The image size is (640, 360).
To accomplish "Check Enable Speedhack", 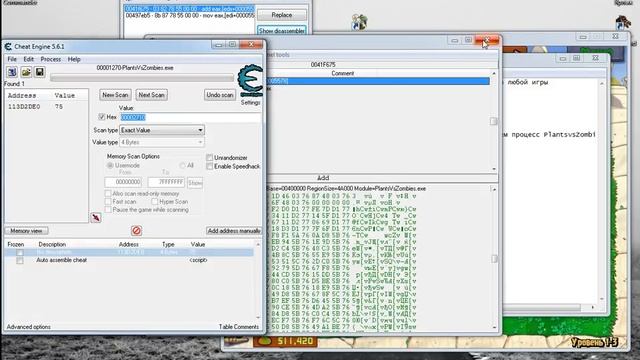I will 209,166.
